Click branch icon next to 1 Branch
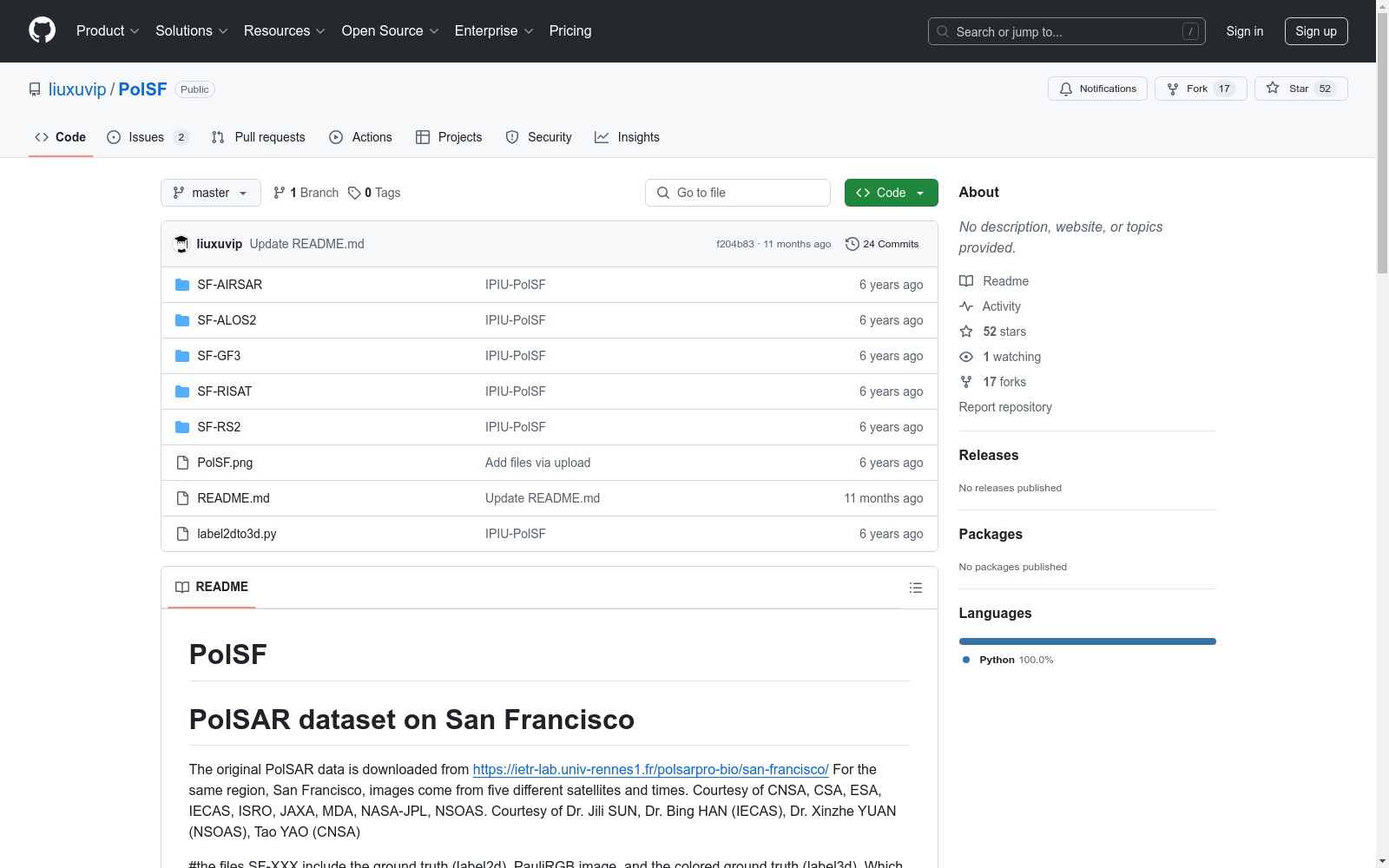 point(280,193)
